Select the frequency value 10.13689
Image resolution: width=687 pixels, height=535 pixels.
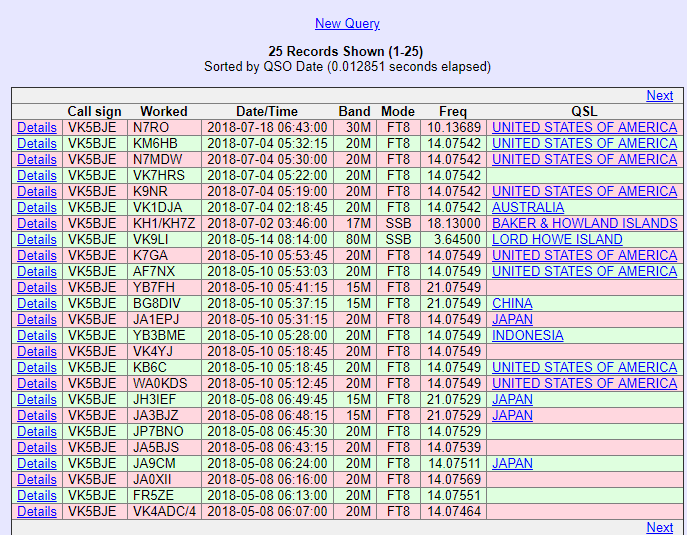coord(454,128)
